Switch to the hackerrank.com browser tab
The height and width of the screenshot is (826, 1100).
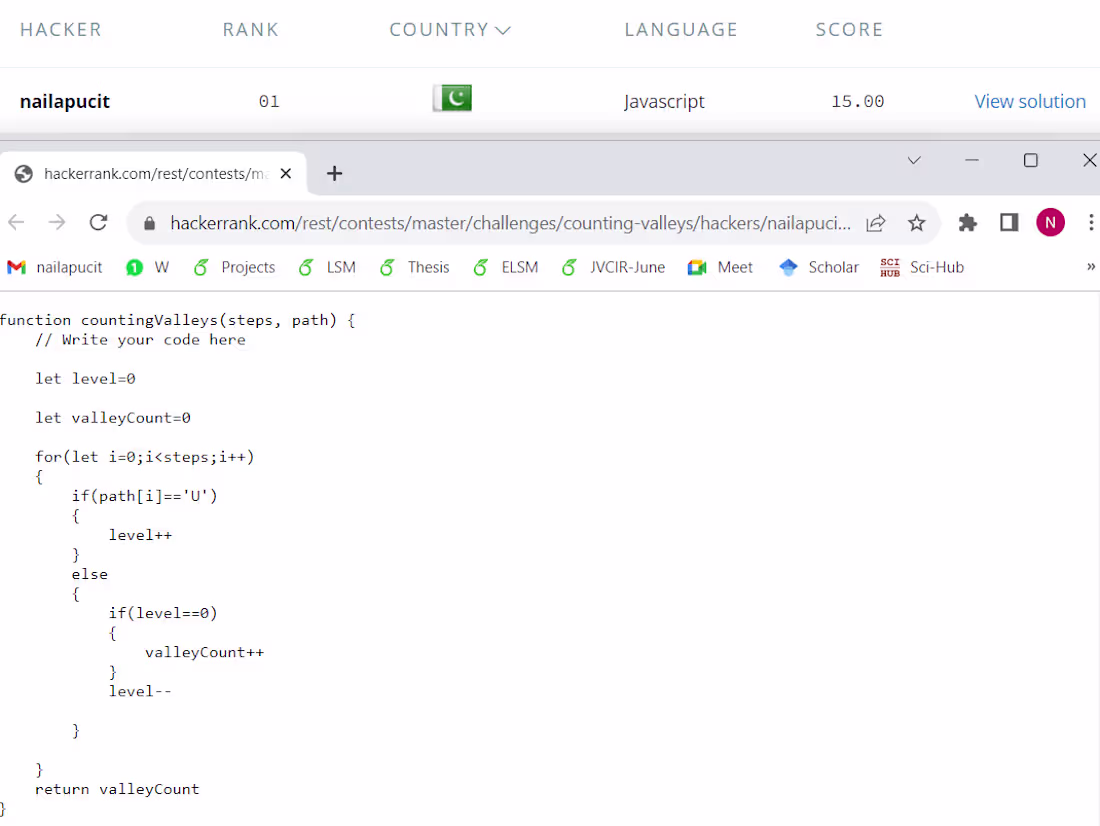(150, 173)
